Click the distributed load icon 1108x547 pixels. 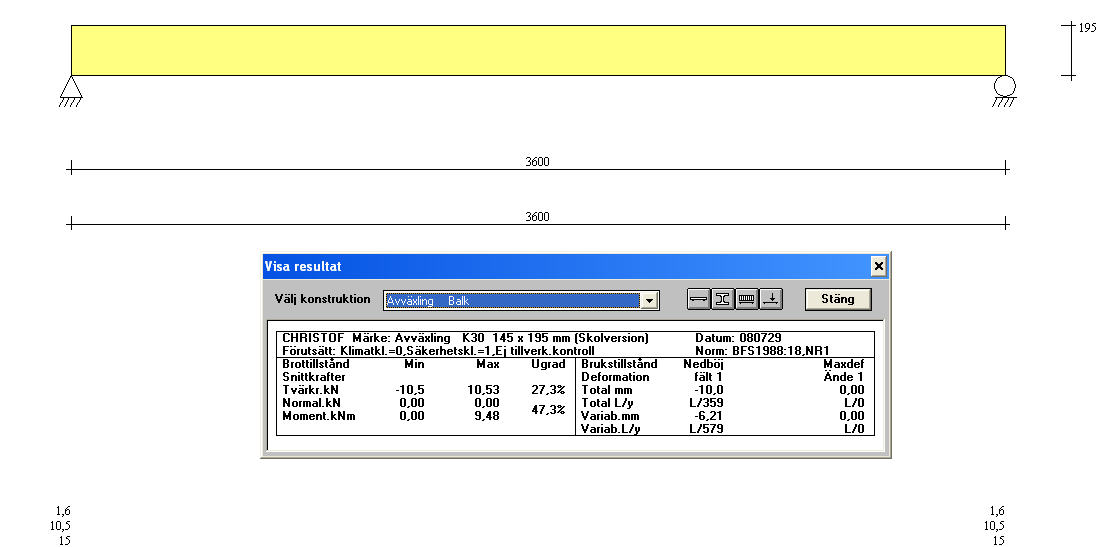pos(747,299)
